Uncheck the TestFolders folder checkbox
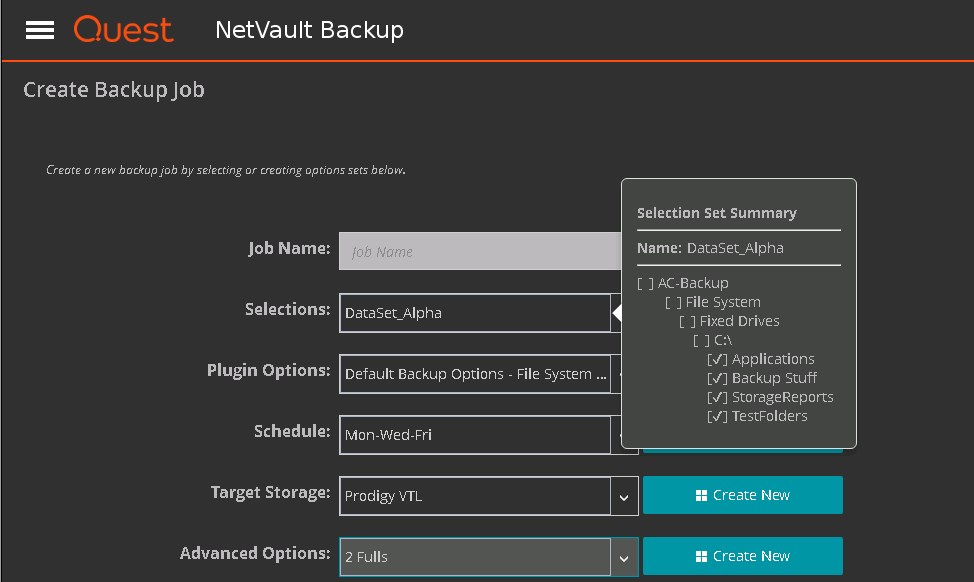 [x=717, y=416]
